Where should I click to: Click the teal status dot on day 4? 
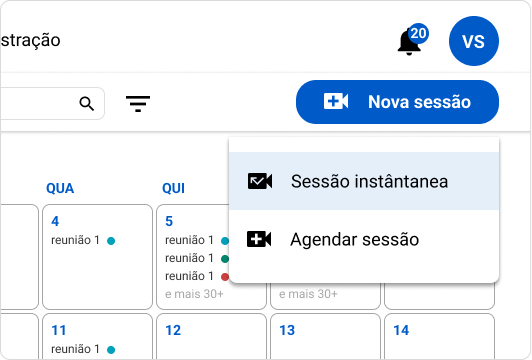111,241
